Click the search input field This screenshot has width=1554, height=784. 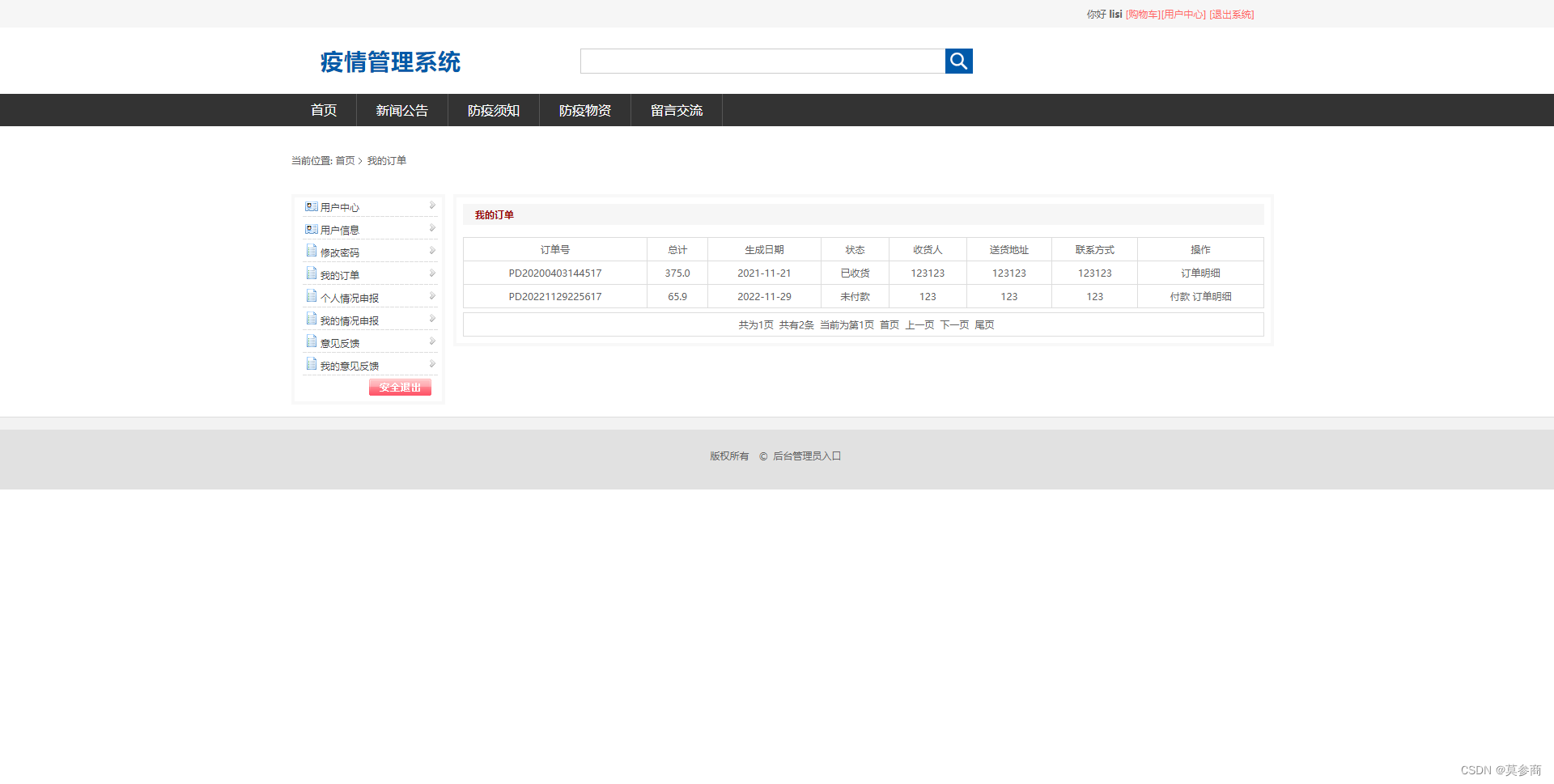(762, 61)
